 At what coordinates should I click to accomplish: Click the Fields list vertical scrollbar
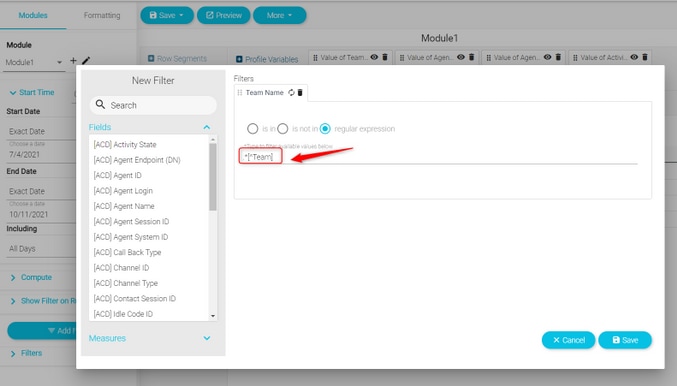213,177
